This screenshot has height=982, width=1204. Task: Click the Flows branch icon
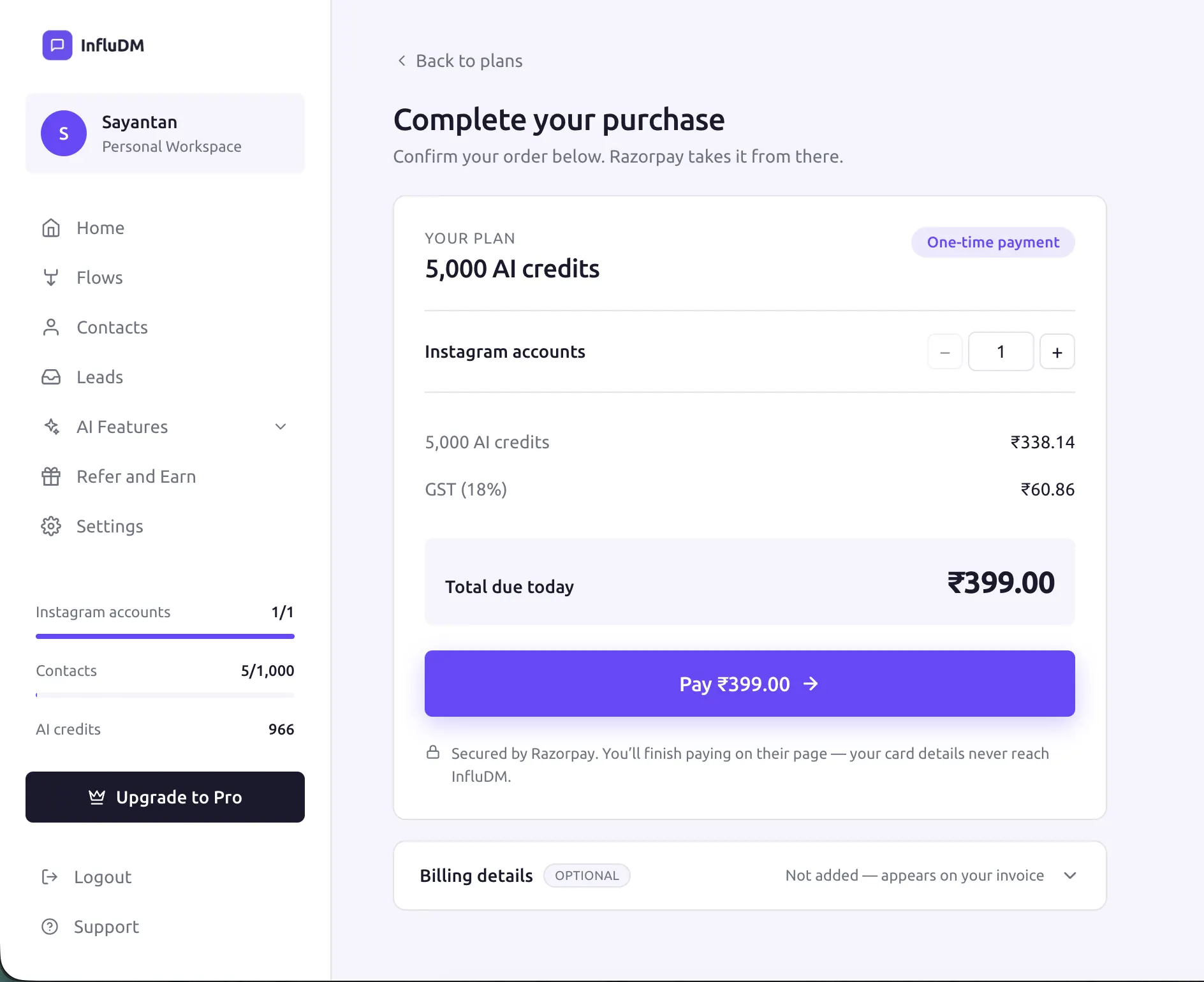[x=51, y=277]
